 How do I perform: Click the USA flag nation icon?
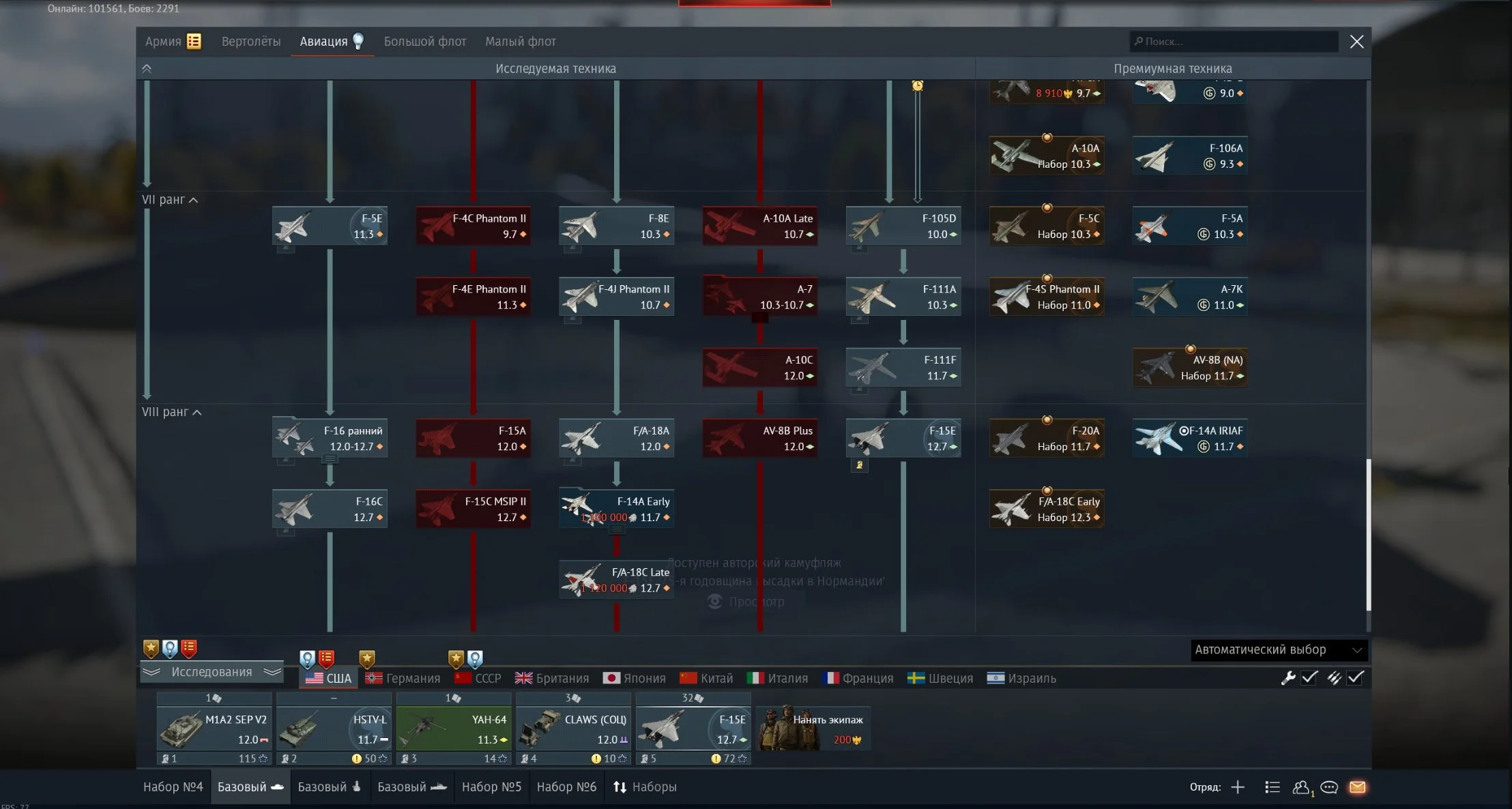(x=315, y=678)
